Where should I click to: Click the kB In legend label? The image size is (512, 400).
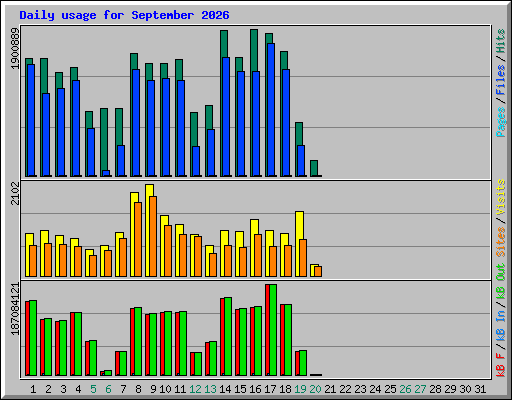click(x=501, y=327)
